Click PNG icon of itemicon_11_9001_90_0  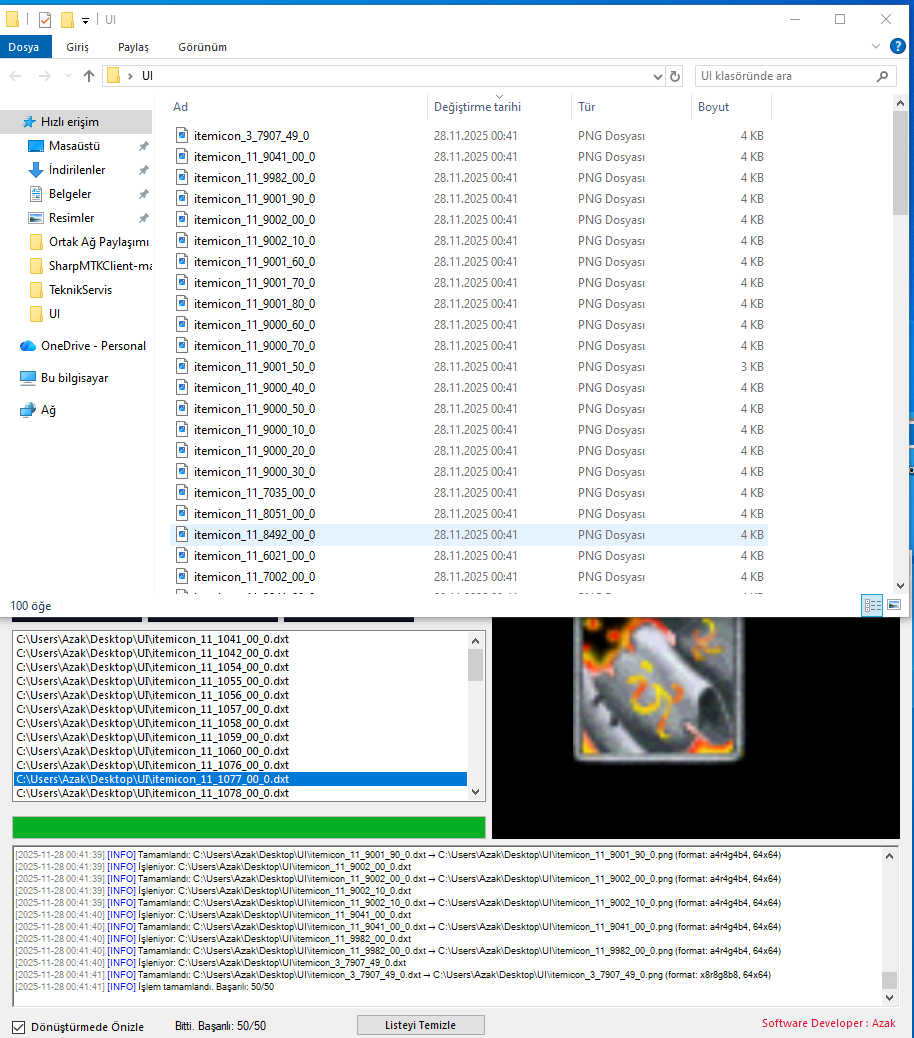182,199
